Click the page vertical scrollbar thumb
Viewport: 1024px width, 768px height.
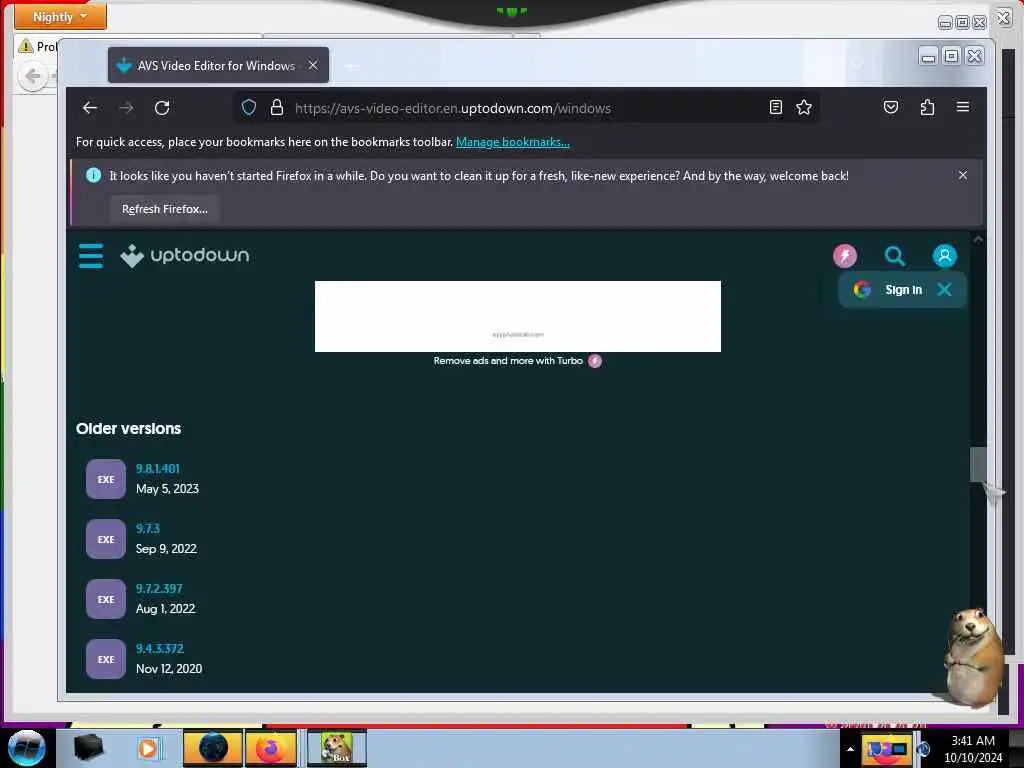click(x=978, y=464)
